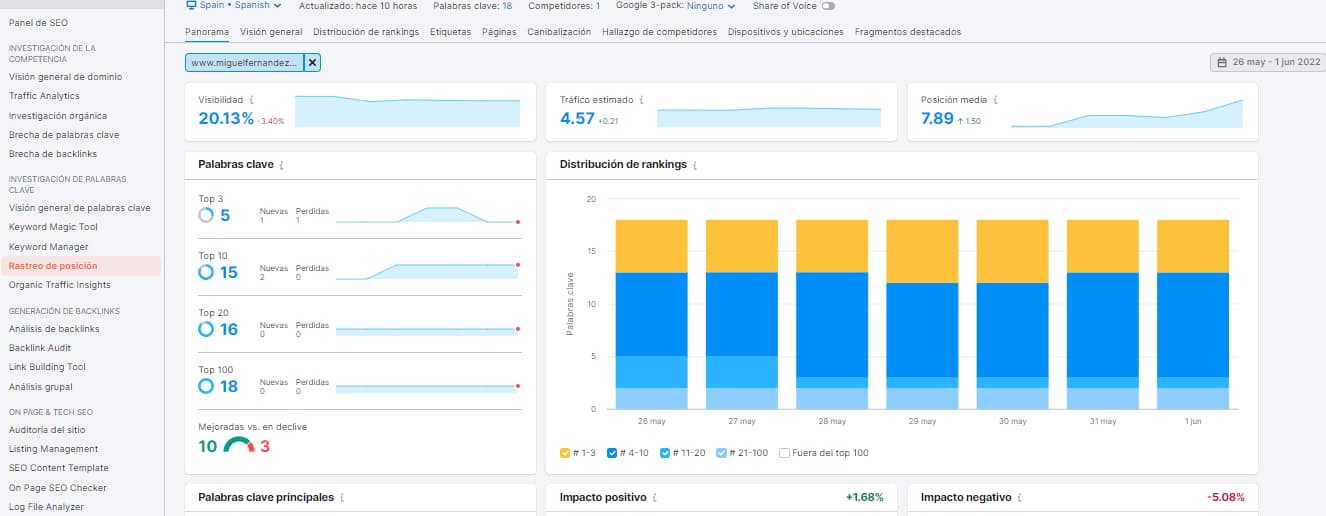Click the light blue # 21-100 segment of 29 may bar
Image resolution: width=1326 pixels, height=516 pixels.
click(922, 398)
